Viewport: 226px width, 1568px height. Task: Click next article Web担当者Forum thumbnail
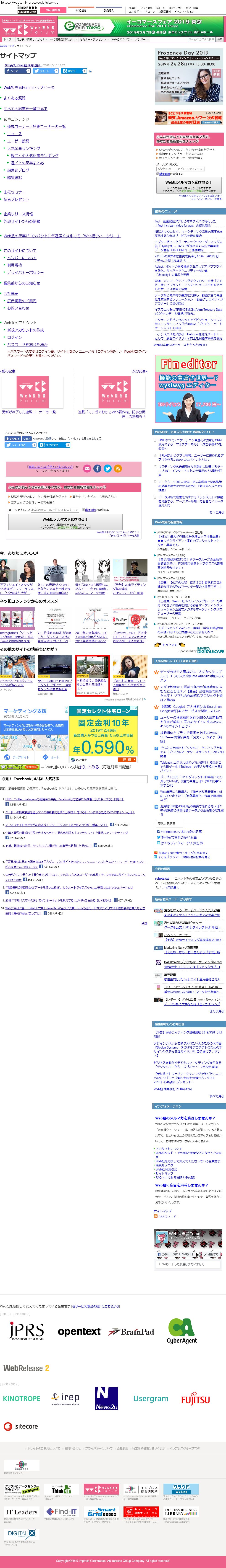115,393
